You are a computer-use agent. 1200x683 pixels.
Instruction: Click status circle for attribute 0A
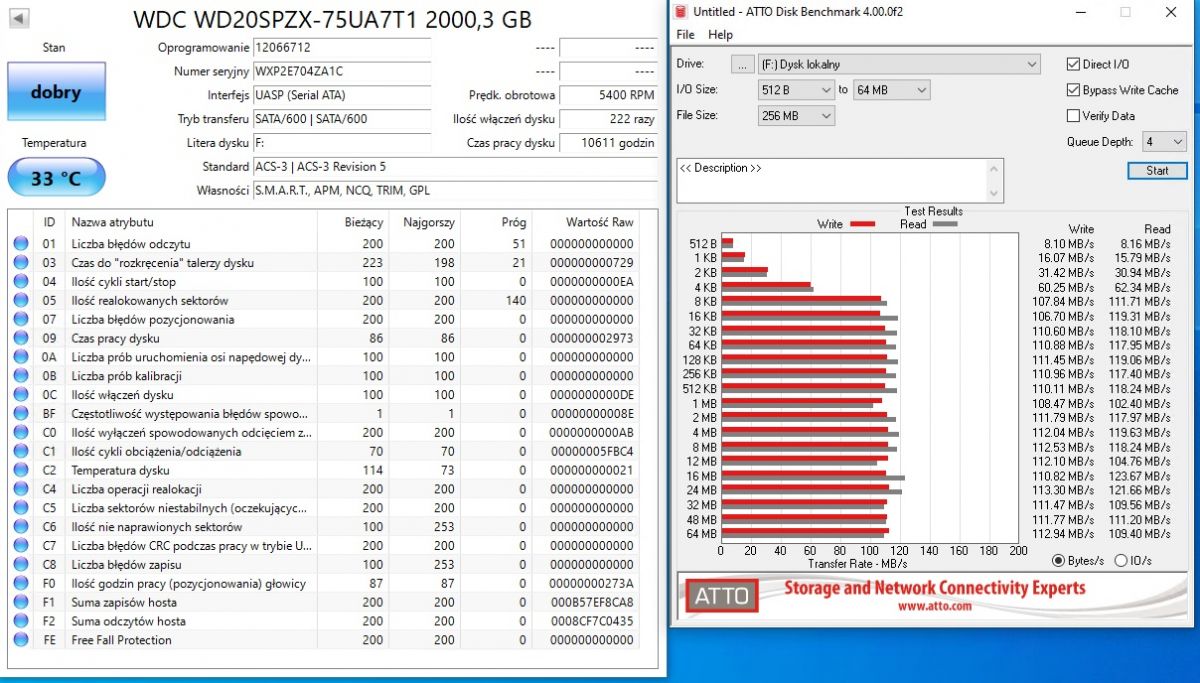click(21, 357)
